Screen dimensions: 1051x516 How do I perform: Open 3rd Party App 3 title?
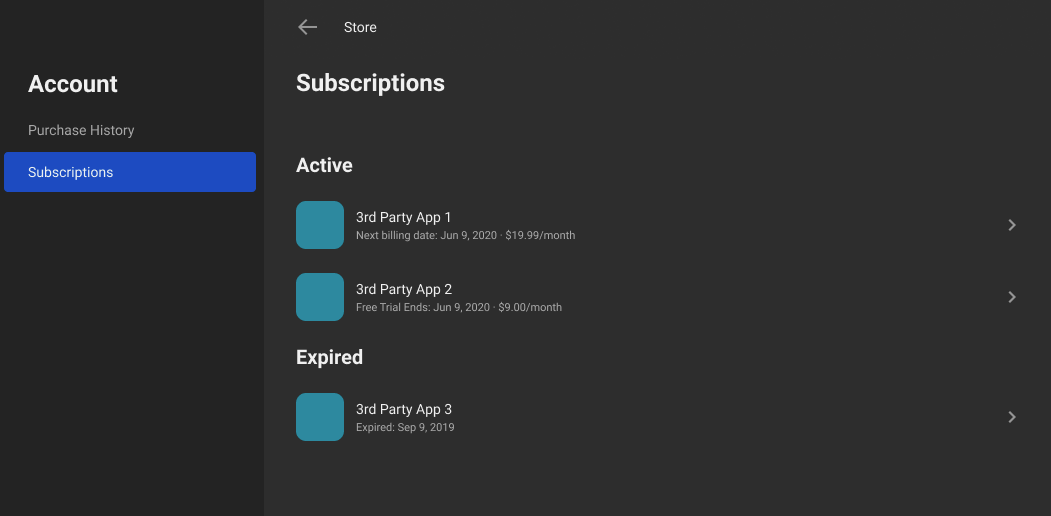point(404,409)
